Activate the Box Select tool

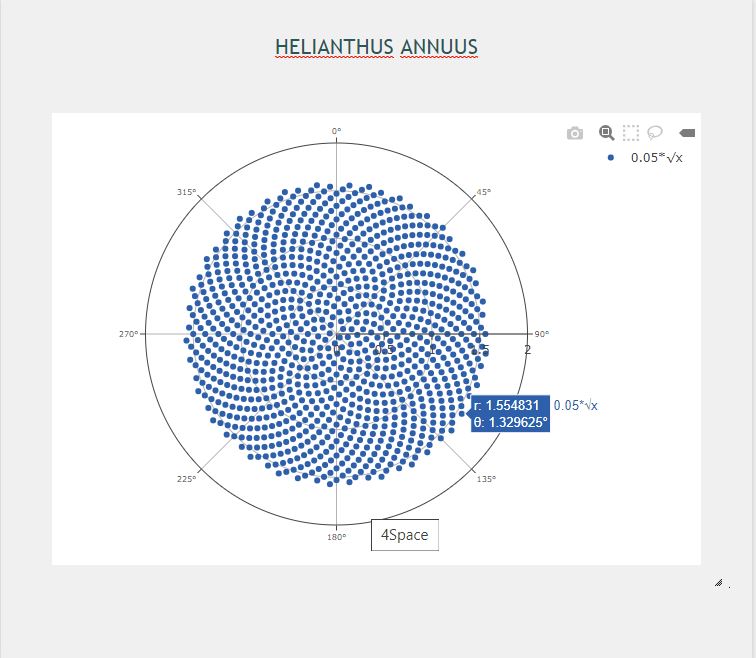coord(631,133)
